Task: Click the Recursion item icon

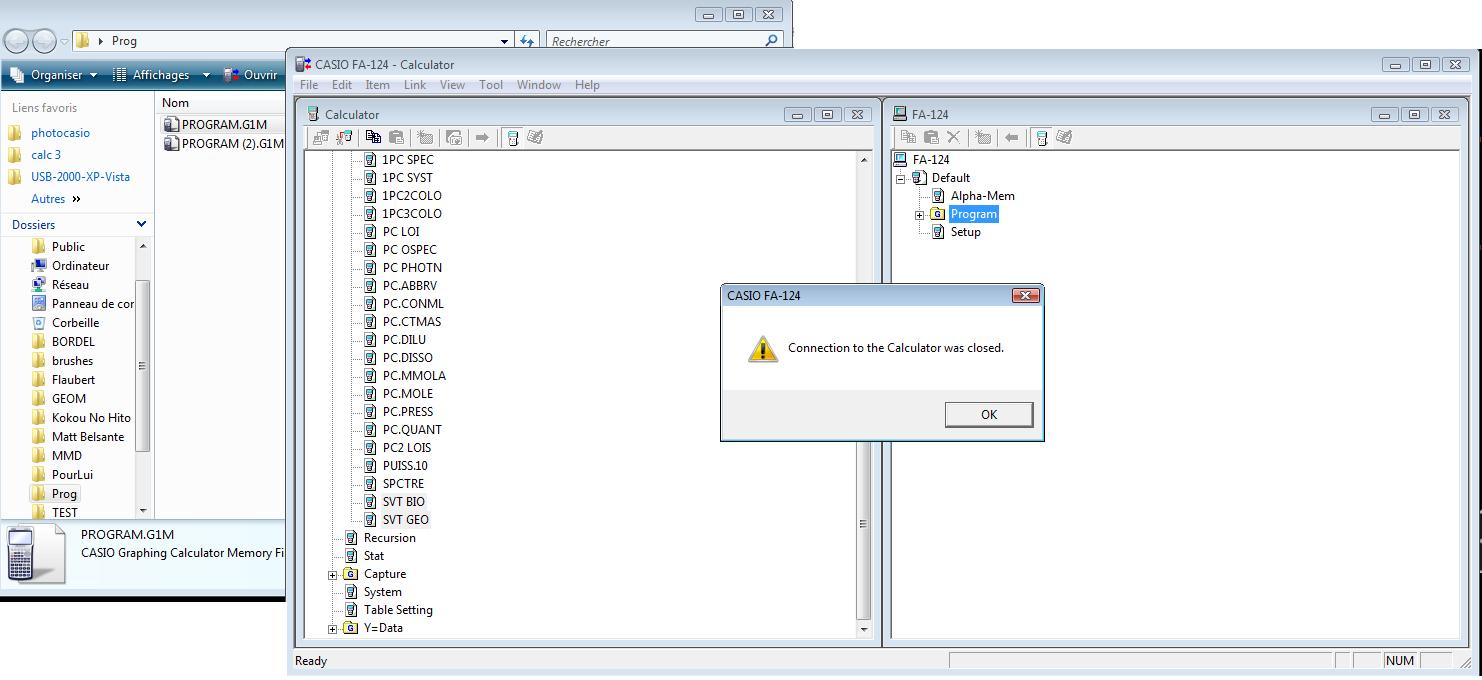Action: click(351, 538)
